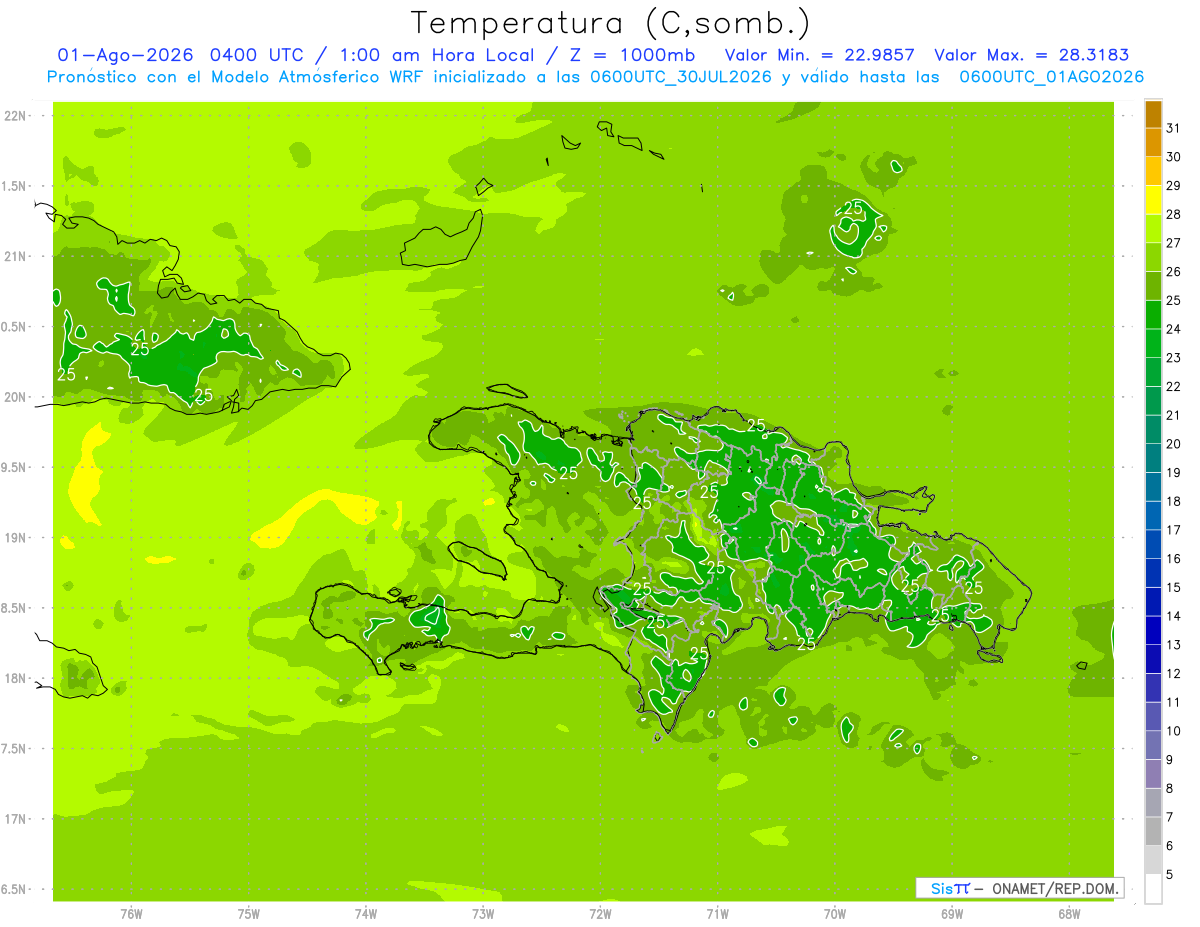Click the orange 31 color swatch in legend
This screenshot has width=1200, height=927.
[1153, 115]
